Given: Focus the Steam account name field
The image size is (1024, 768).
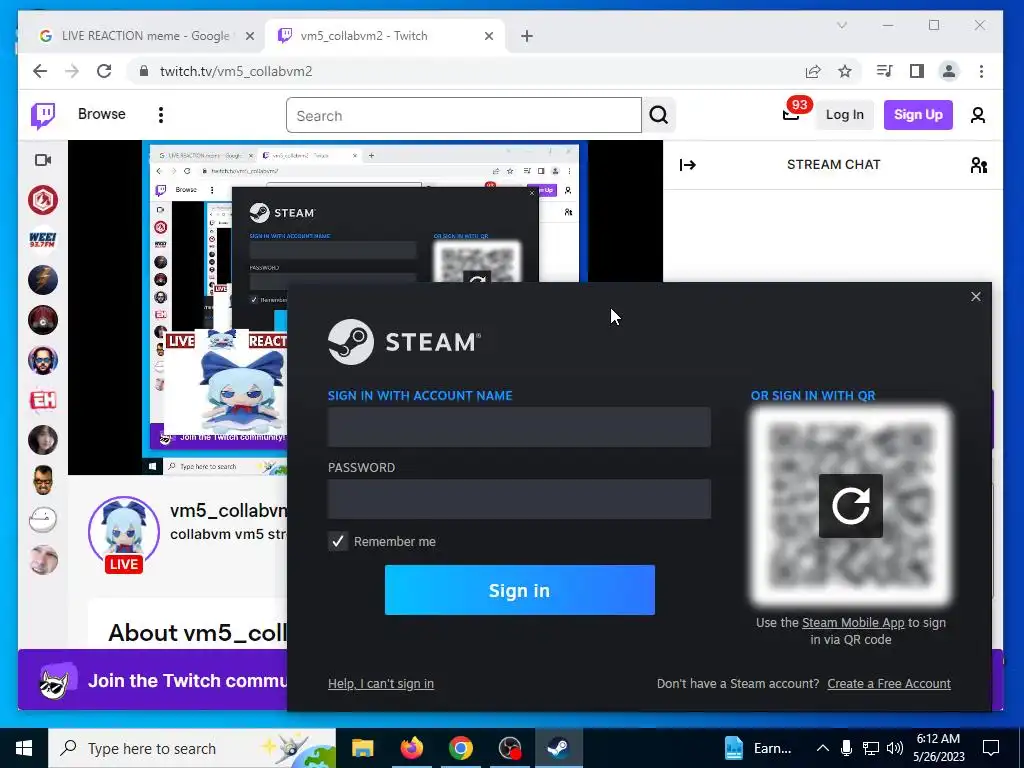Looking at the screenshot, I should click(519, 427).
